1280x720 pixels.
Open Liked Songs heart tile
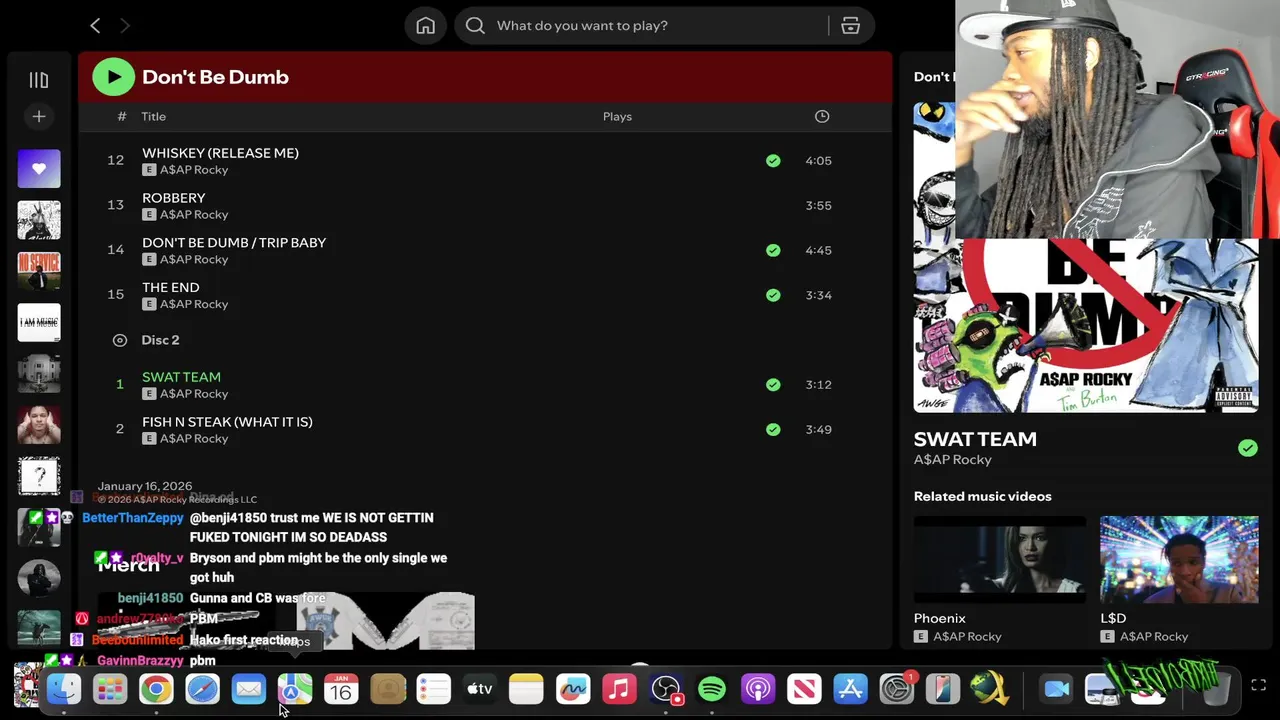tap(39, 169)
